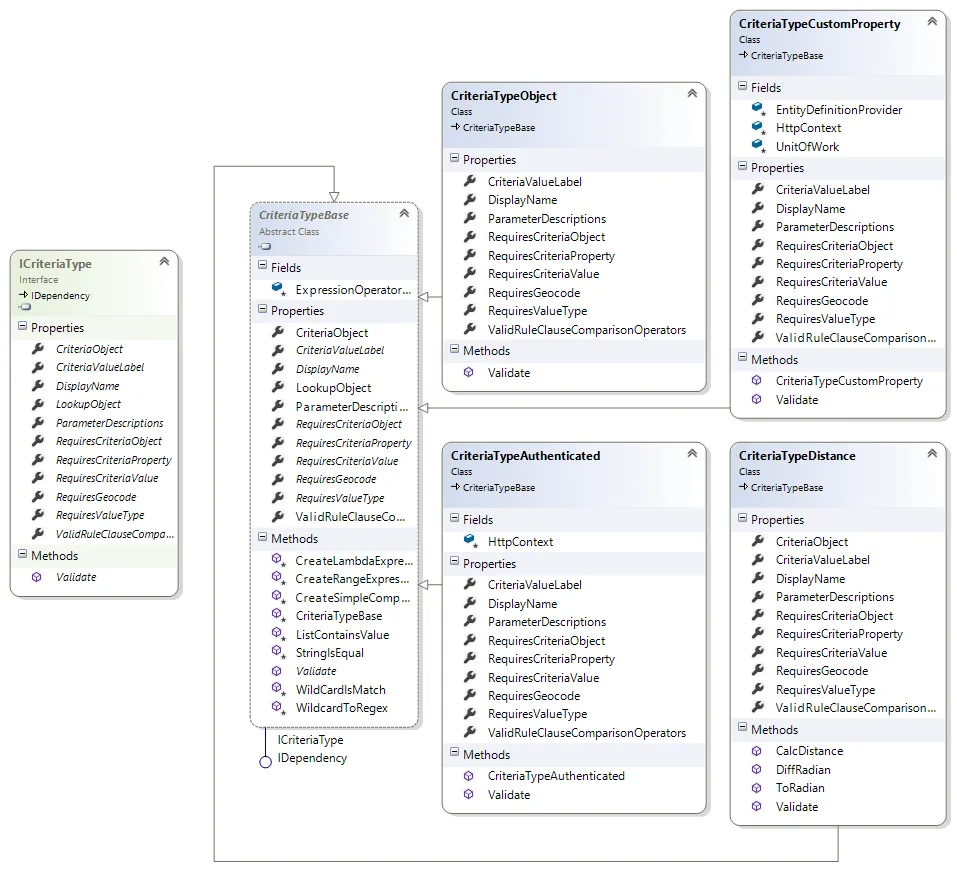Collapse the ICriteriaType interface box chevron

point(164,261)
